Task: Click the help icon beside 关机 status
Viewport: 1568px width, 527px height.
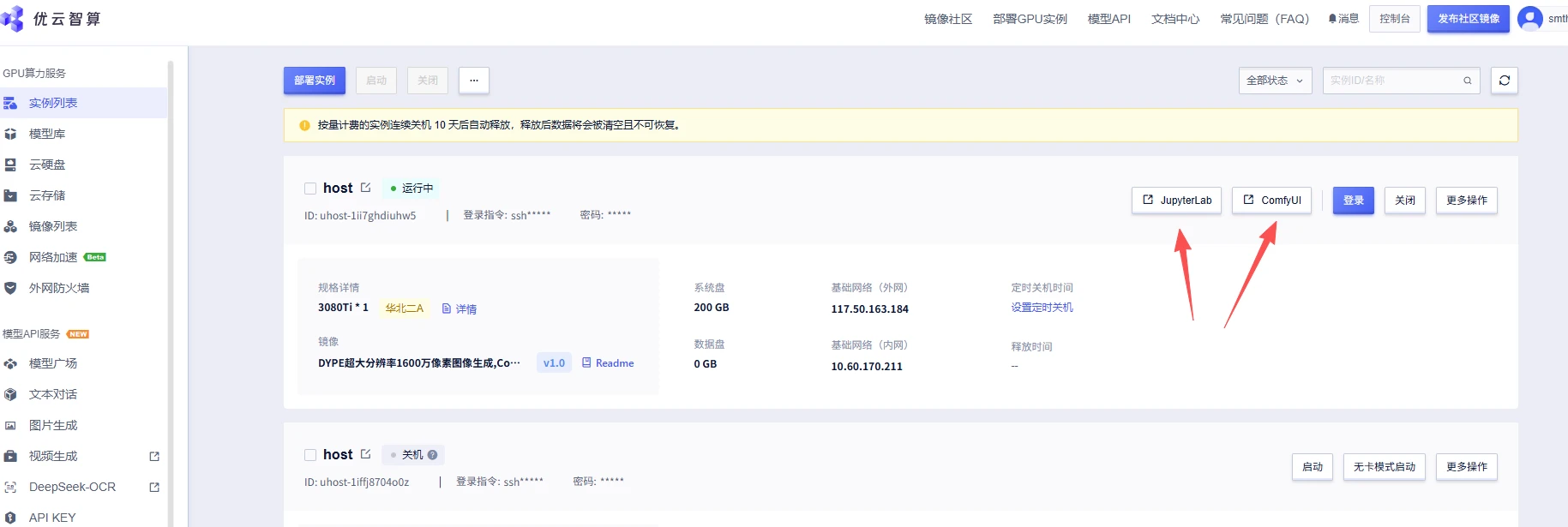Action: point(433,455)
